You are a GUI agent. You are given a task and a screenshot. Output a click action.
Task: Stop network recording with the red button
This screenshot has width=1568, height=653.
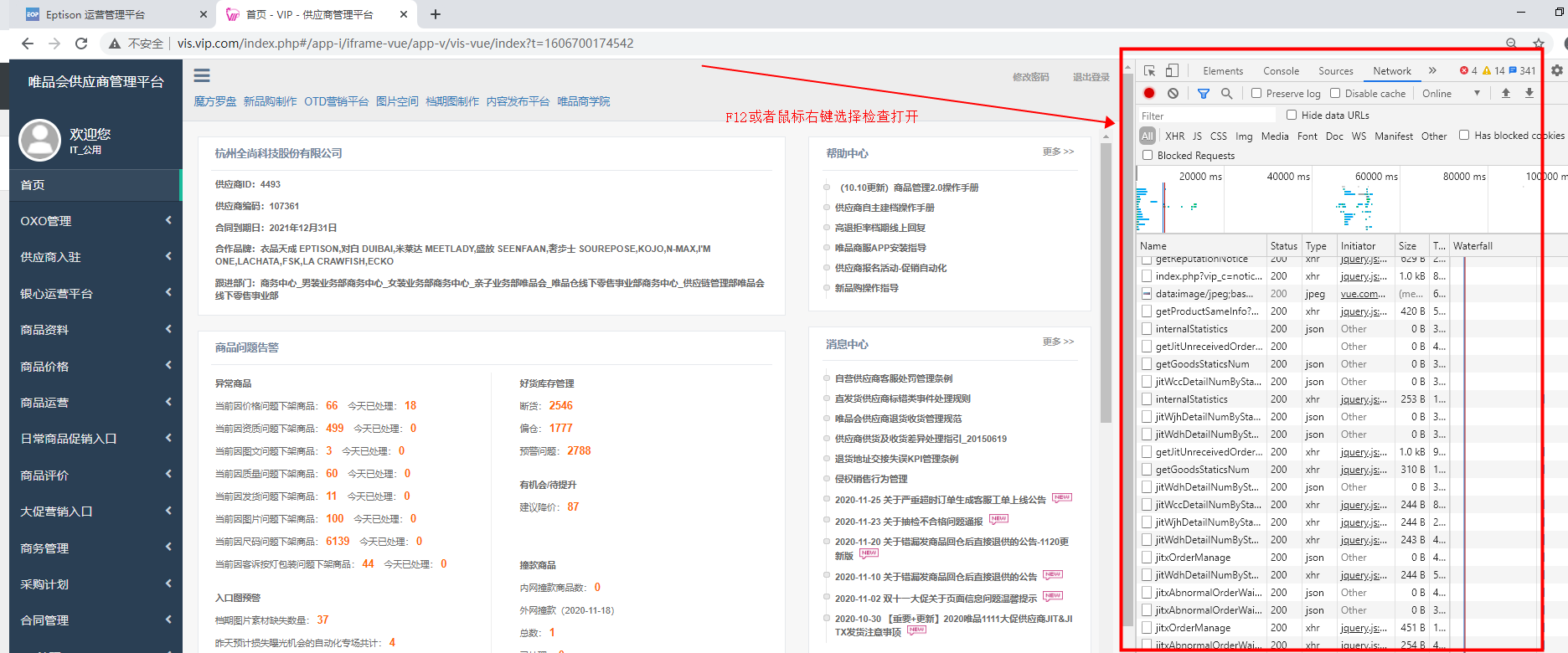tap(1149, 94)
